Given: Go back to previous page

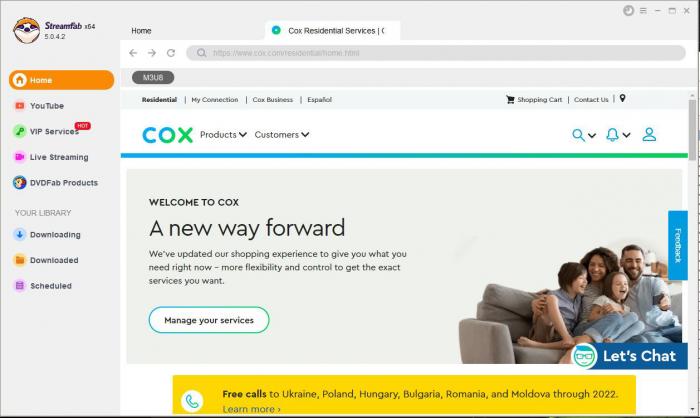Looking at the screenshot, I should tap(133, 53).
